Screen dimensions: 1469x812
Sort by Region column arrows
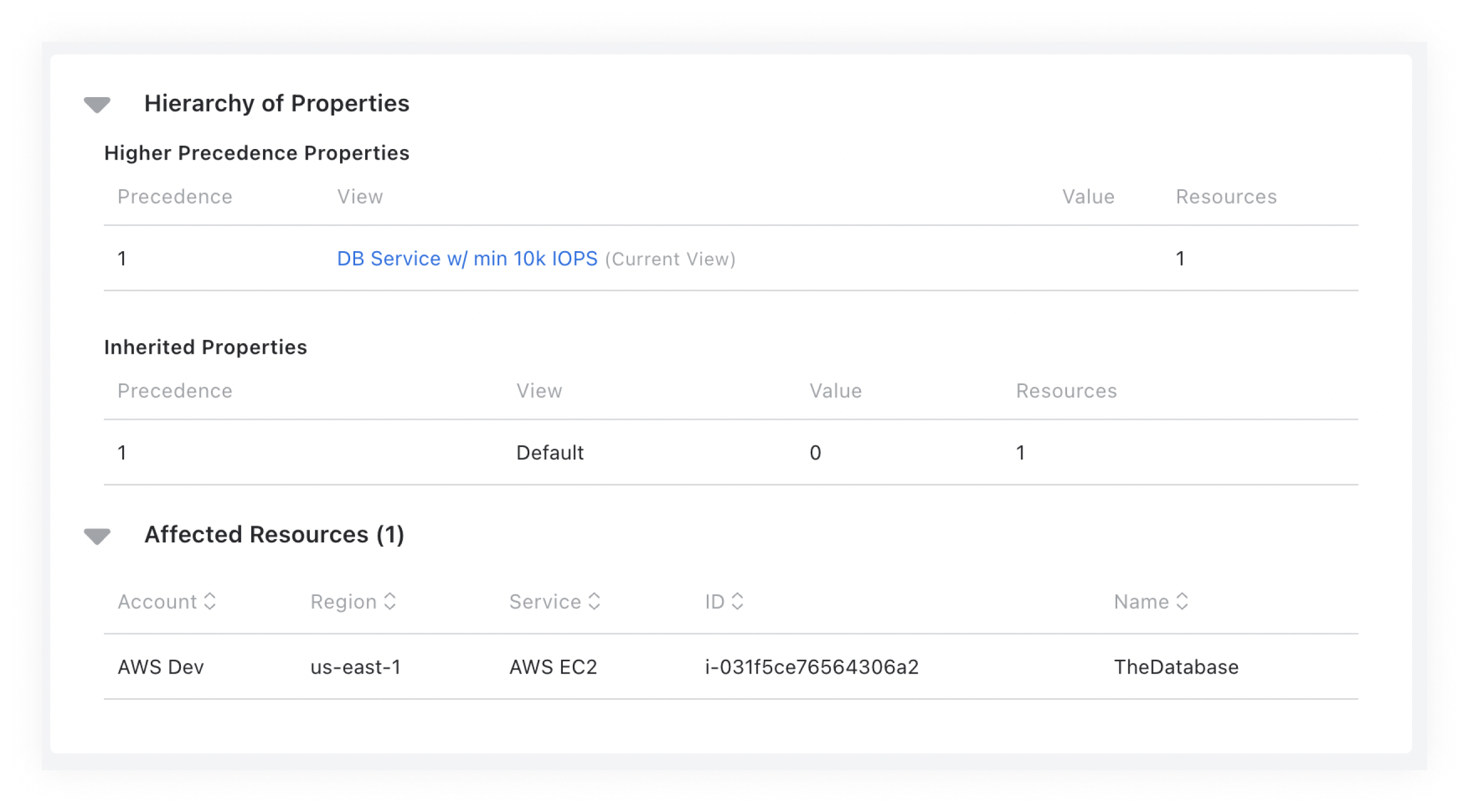click(390, 601)
